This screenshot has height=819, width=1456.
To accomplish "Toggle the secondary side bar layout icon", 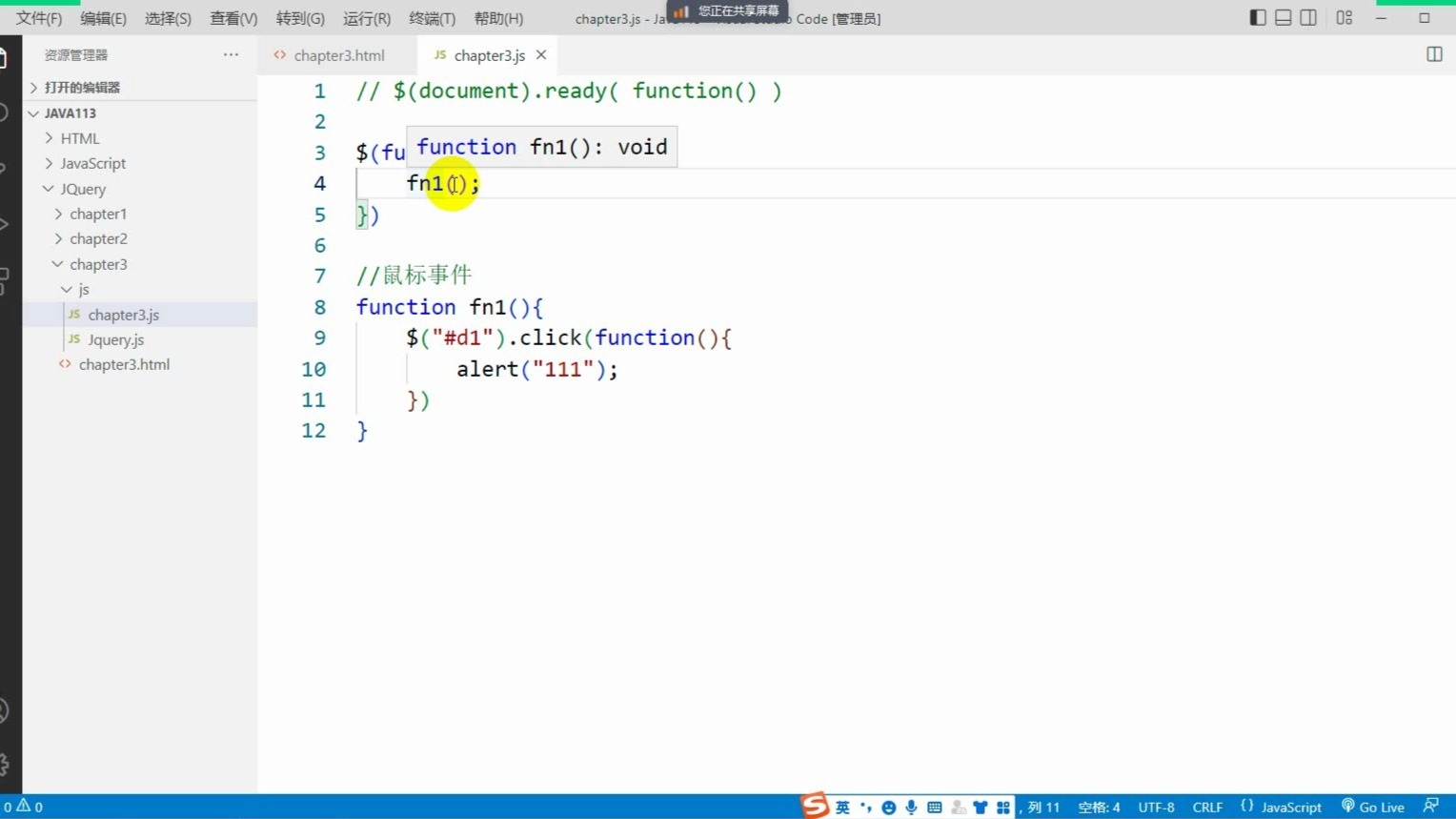I will tap(1308, 18).
